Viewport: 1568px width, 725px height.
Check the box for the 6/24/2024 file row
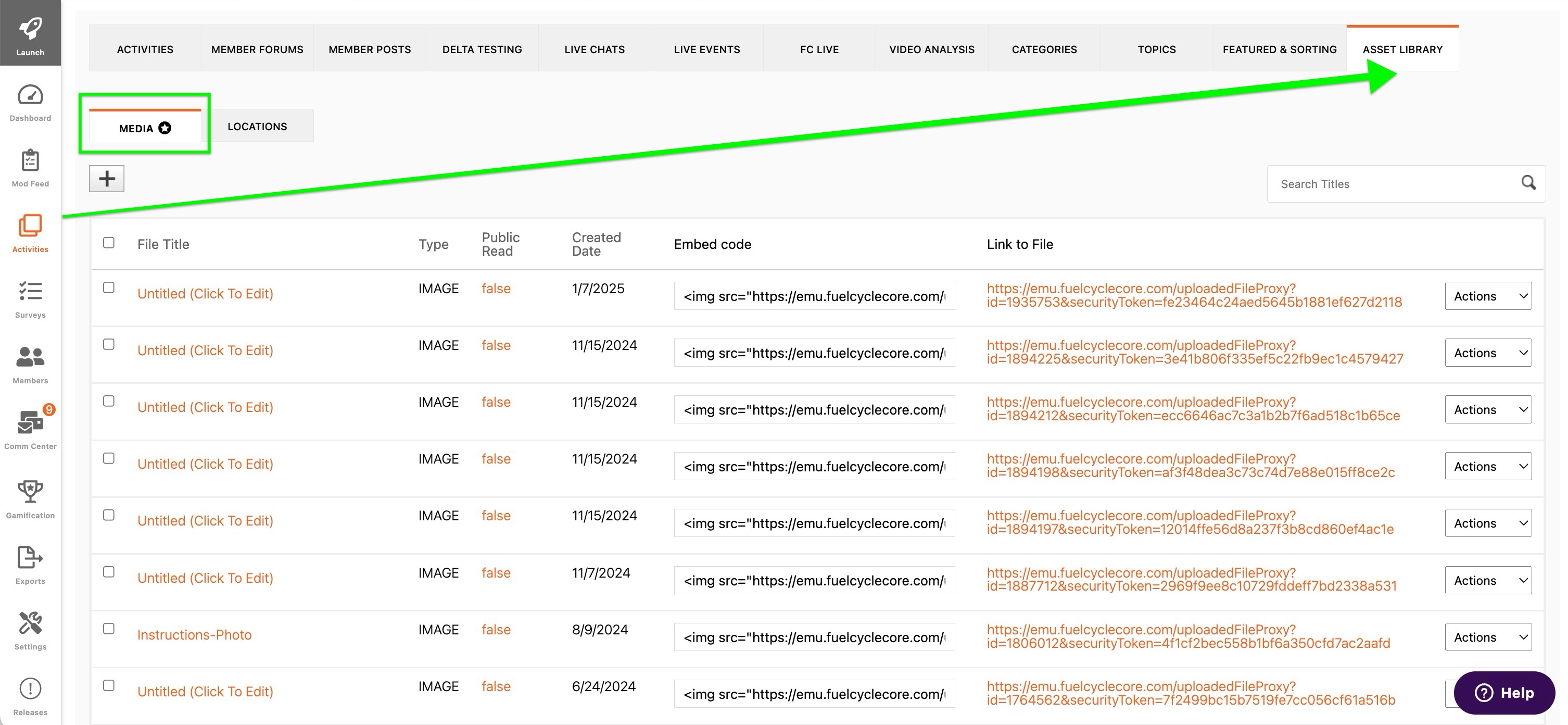(109, 685)
